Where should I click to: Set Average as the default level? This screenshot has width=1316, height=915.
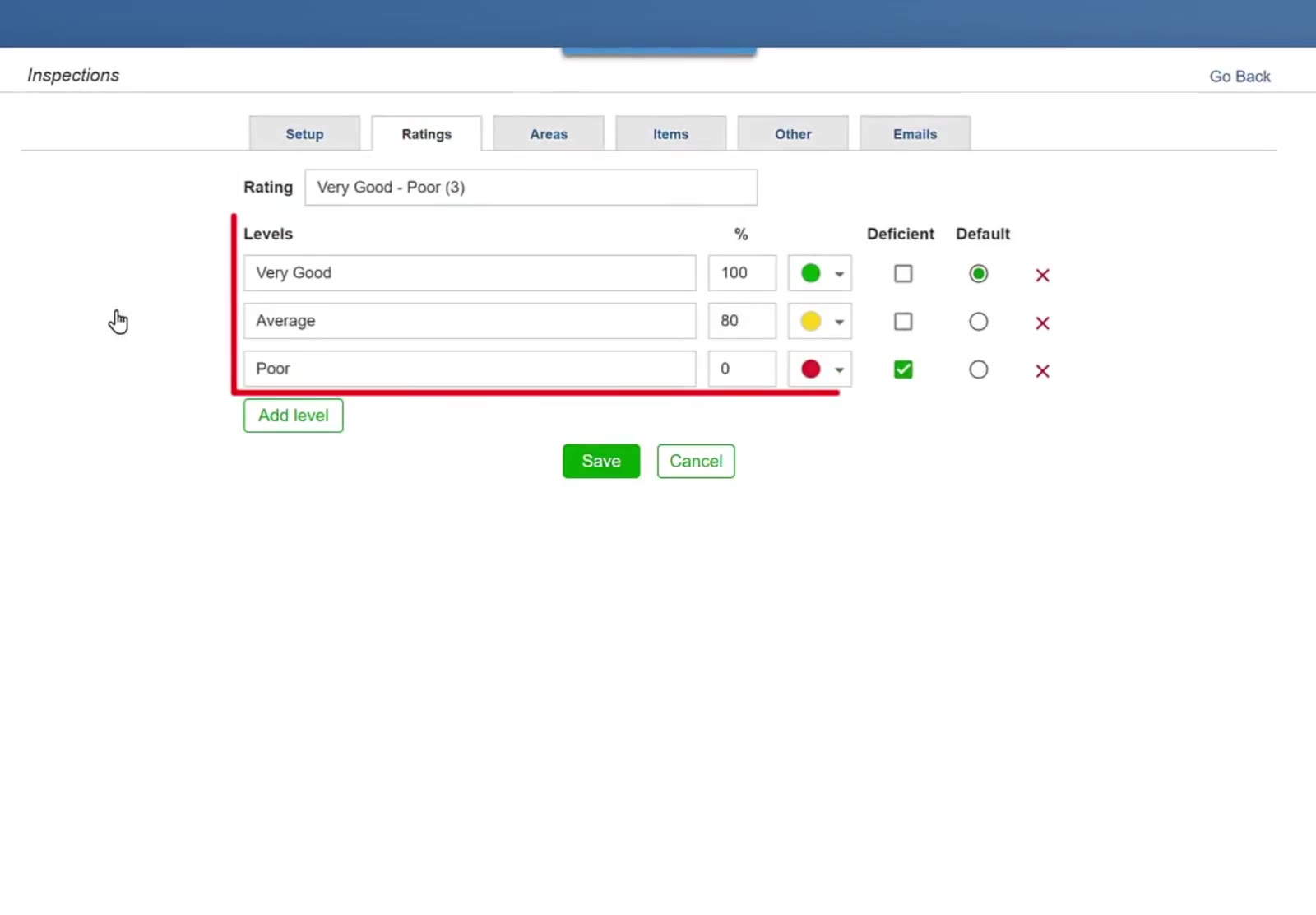click(978, 321)
